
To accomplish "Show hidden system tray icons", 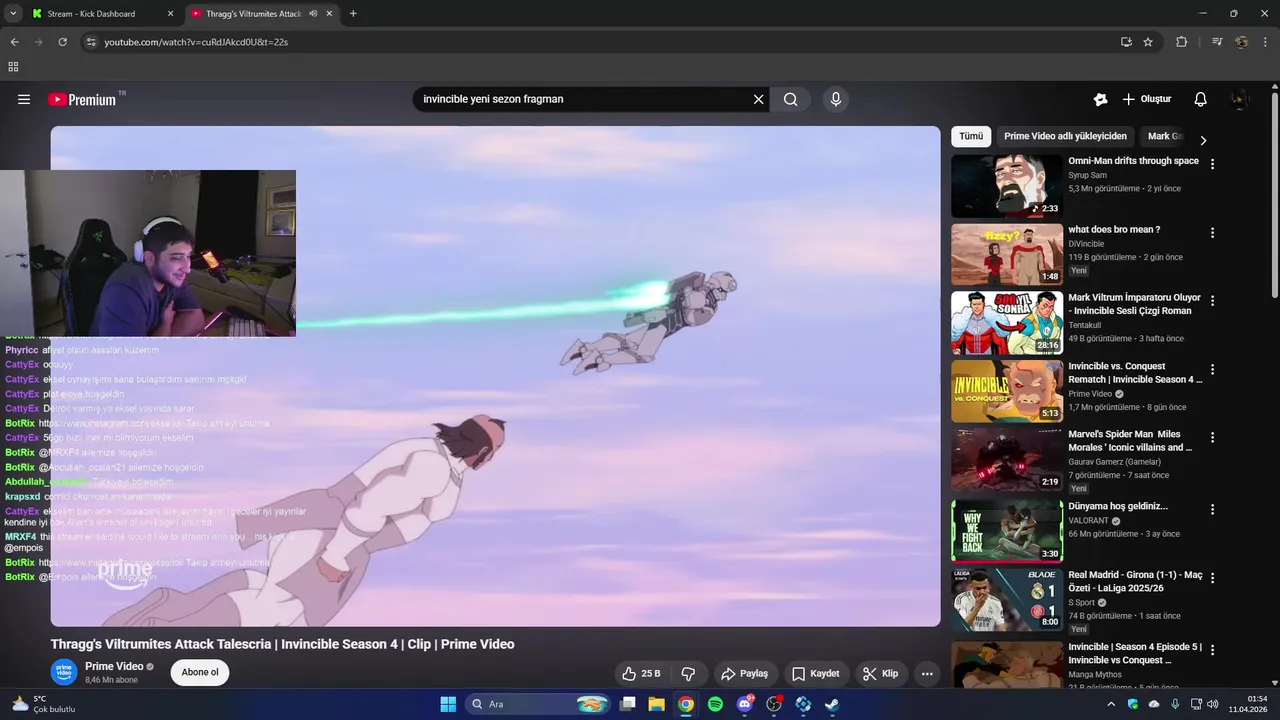I will (x=1111, y=704).
